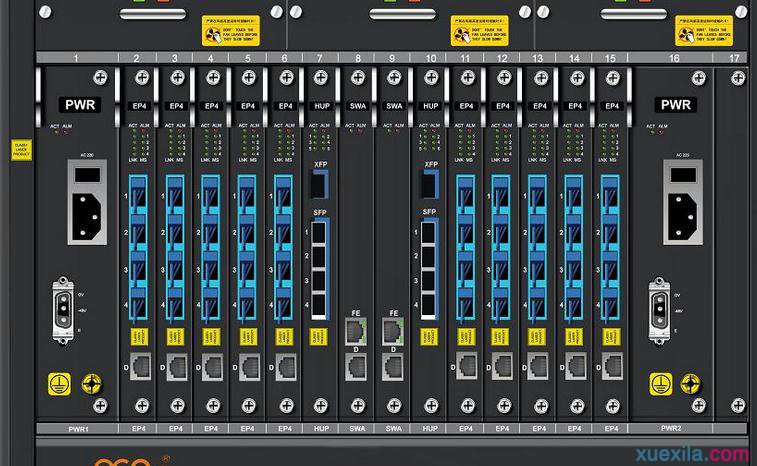757x466 pixels.
Task: Click the HUP label atop slot 7 card
Action: [x=320, y=104]
